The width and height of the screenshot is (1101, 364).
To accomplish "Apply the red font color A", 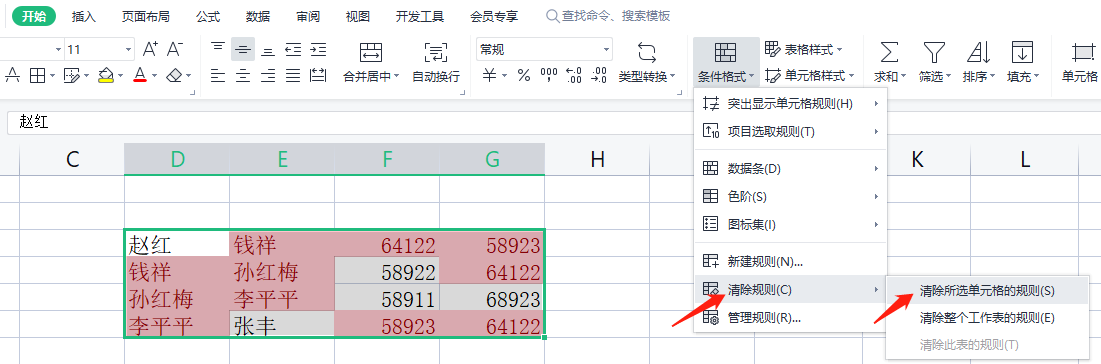I will [140, 75].
